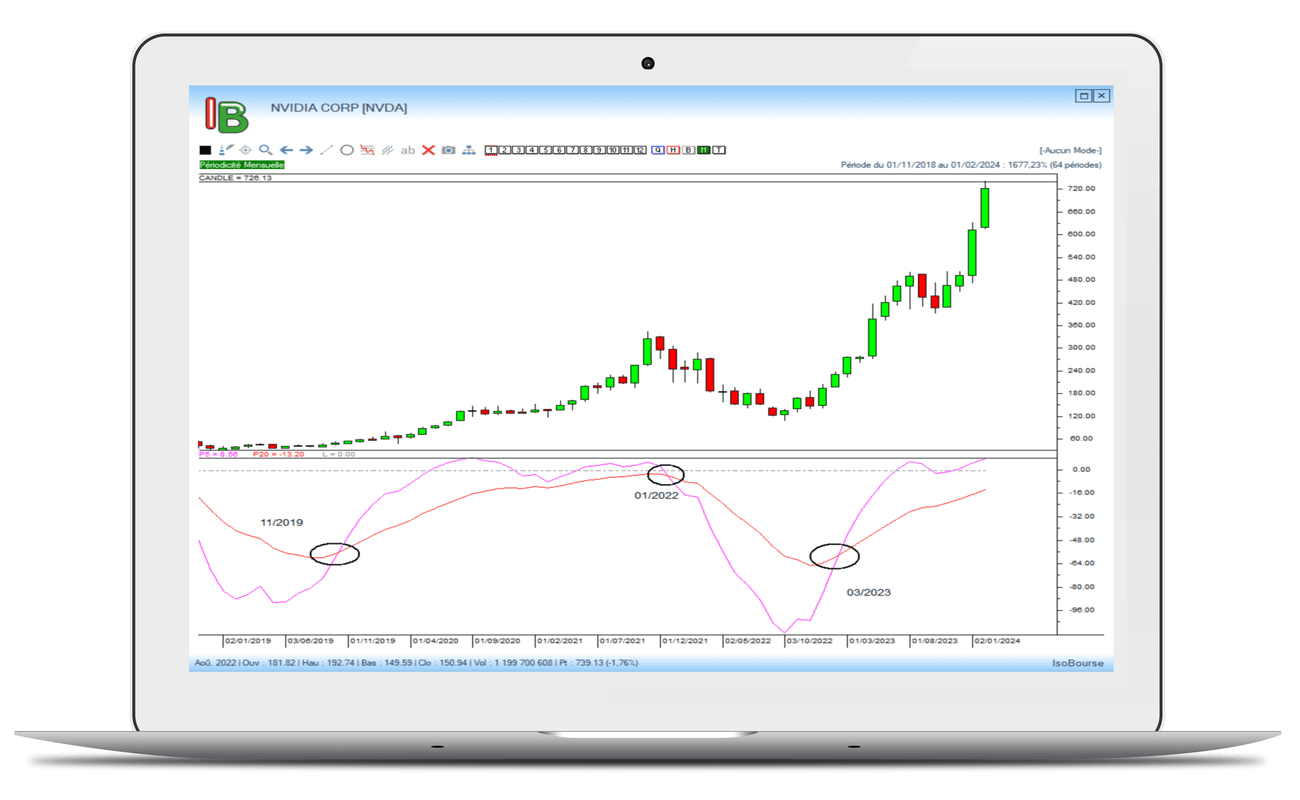Image resolution: width=1300 pixels, height=800 pixels.
Task: Select the crosshair target tool
Action: 245,150
